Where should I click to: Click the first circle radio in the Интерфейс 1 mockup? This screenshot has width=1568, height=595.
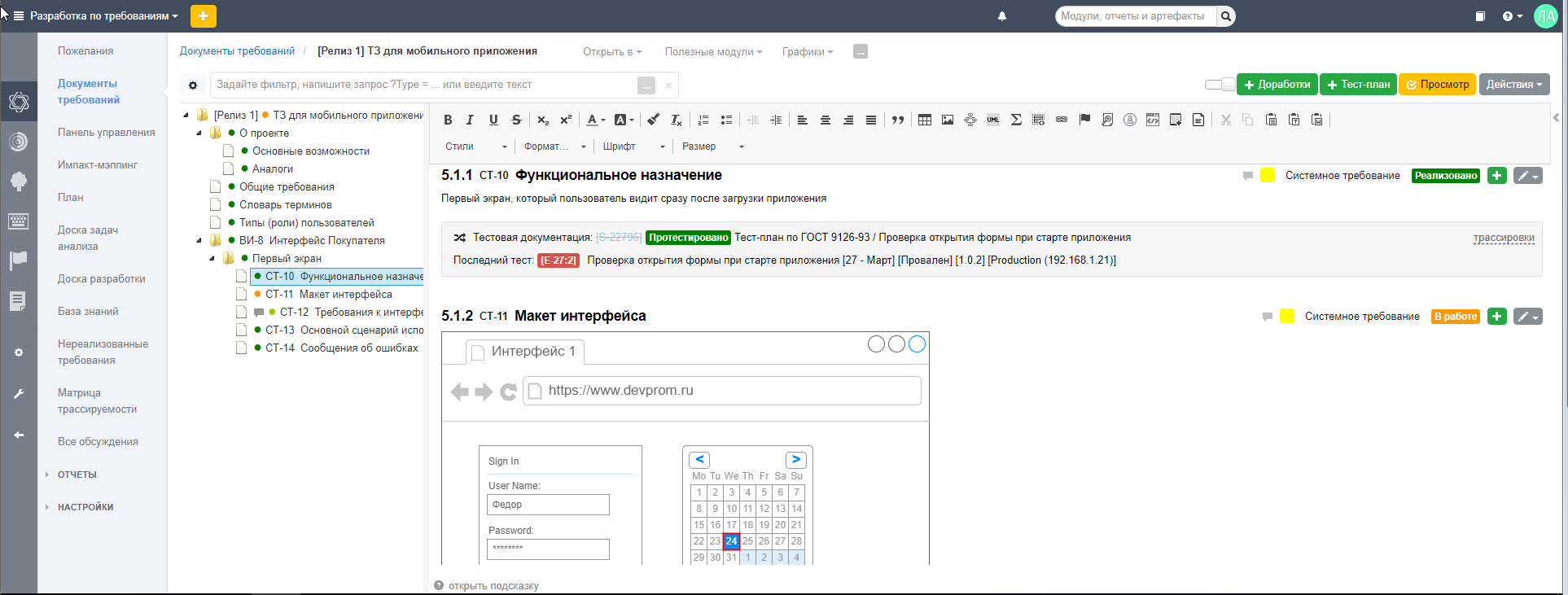click(x=876, y=344)
